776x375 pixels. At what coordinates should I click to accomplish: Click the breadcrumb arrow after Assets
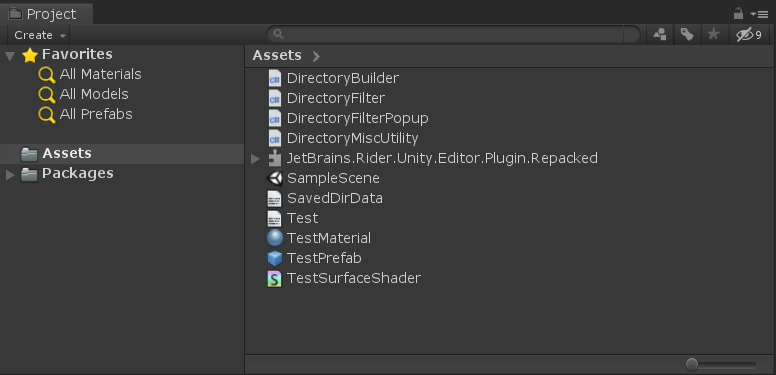(x=316, y=56)
